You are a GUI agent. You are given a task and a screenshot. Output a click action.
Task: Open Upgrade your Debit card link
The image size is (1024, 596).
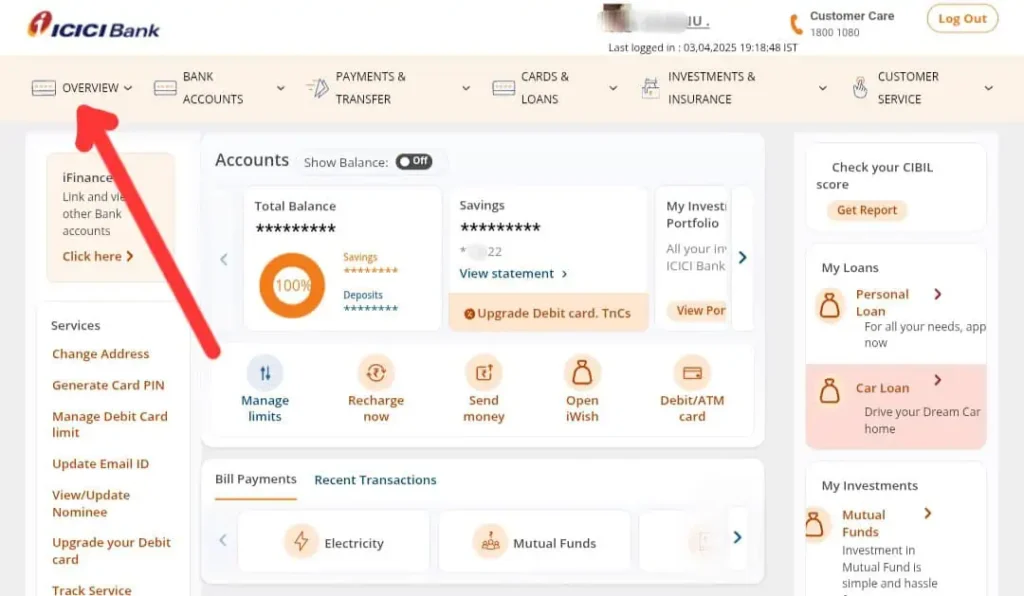[x=111, y=551]
